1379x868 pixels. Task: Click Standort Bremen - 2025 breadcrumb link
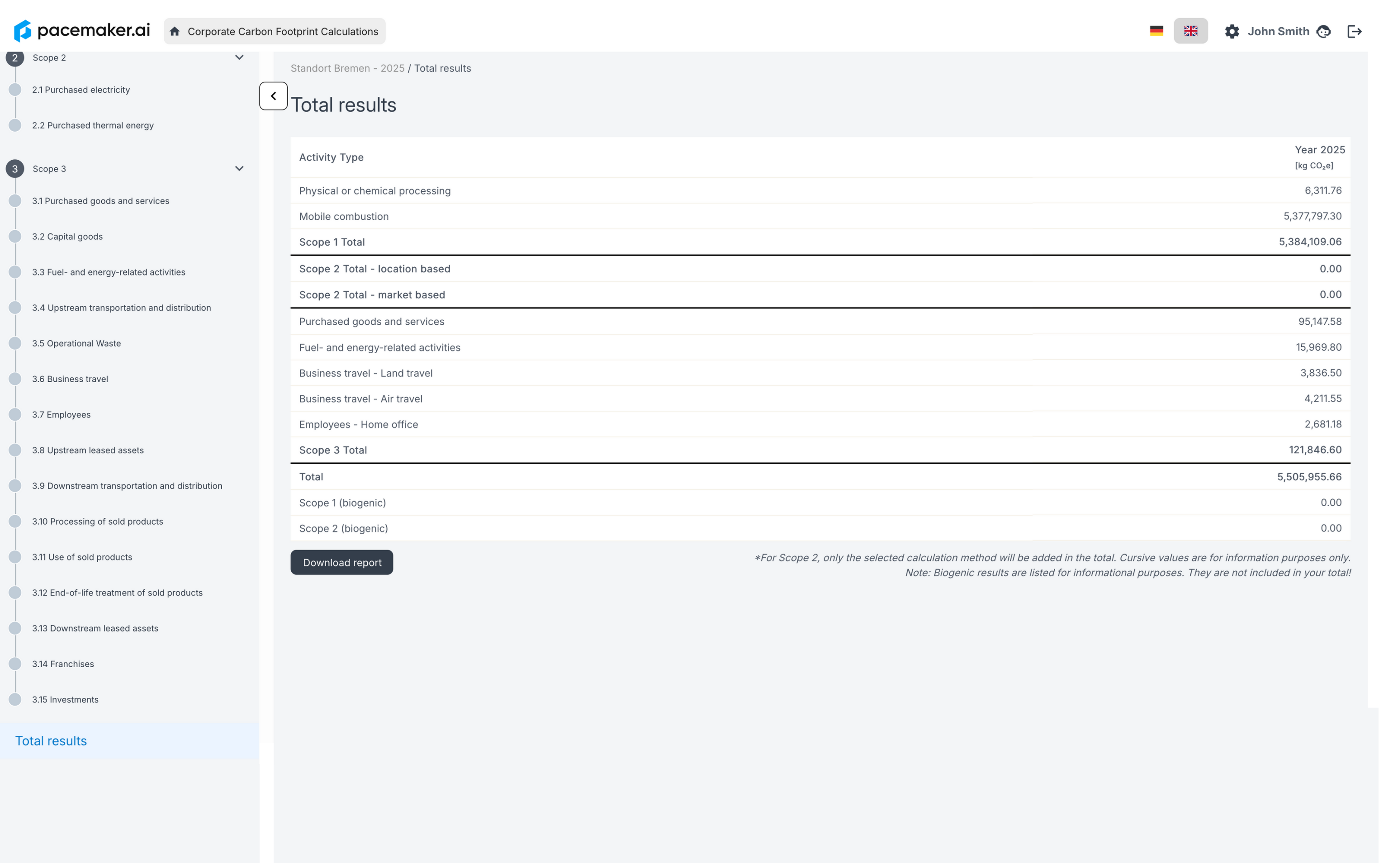pos(347,68)
